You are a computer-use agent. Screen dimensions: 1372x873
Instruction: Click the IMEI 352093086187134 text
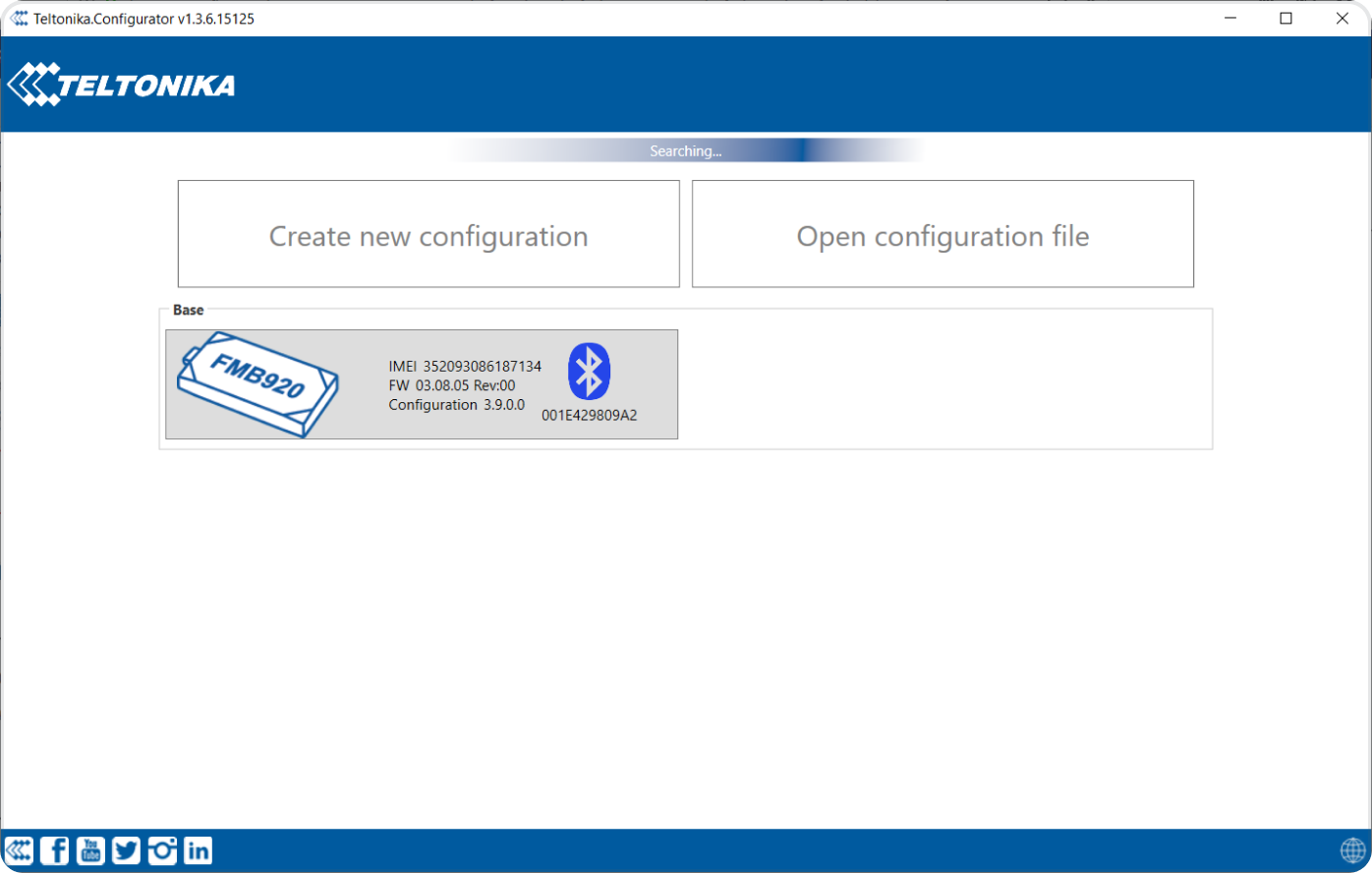[465, 367]
